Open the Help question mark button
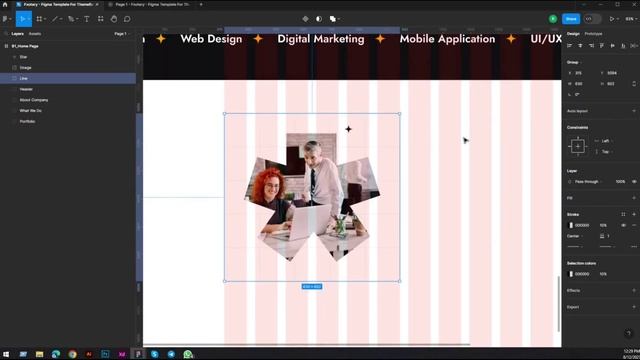 tap(629, 333)
